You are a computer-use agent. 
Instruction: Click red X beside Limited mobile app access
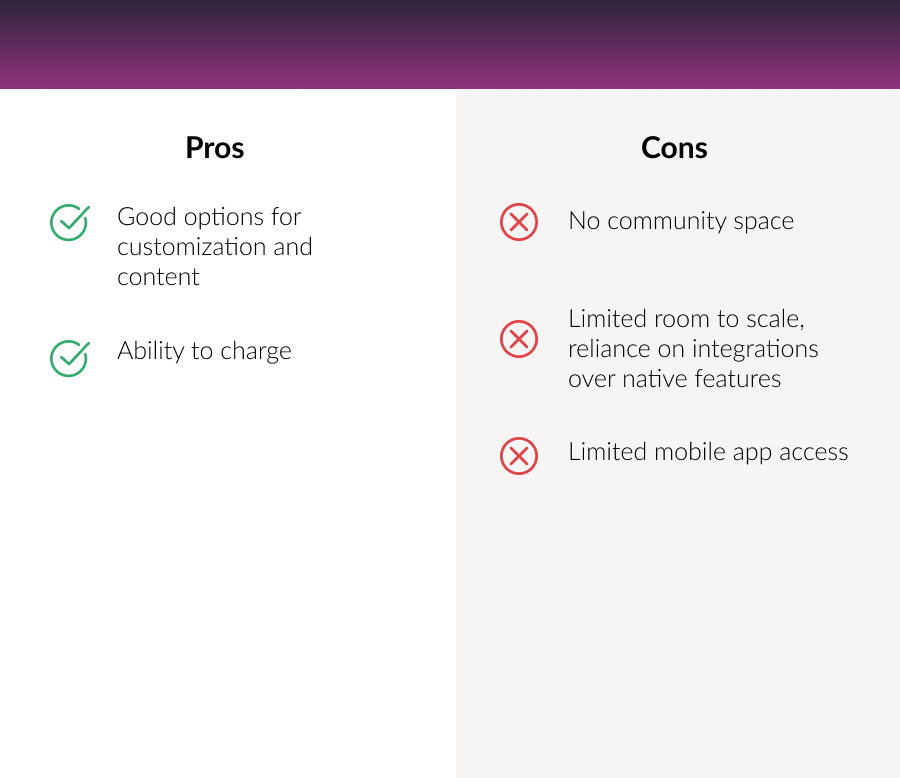pyautogui.click(x=518, y=456)
